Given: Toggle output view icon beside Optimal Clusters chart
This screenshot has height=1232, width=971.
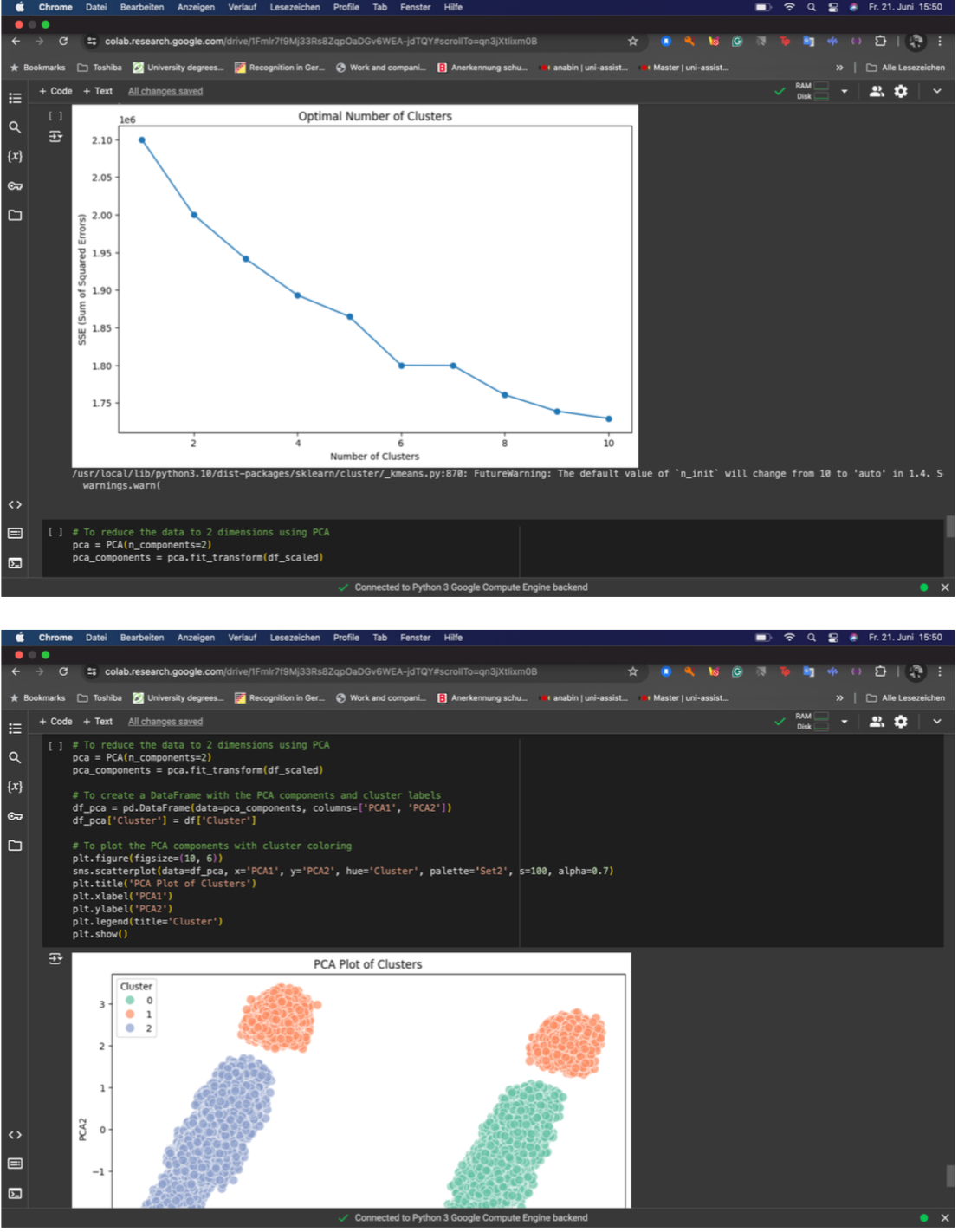Looking at the screenshot, I should pos(55,137).
